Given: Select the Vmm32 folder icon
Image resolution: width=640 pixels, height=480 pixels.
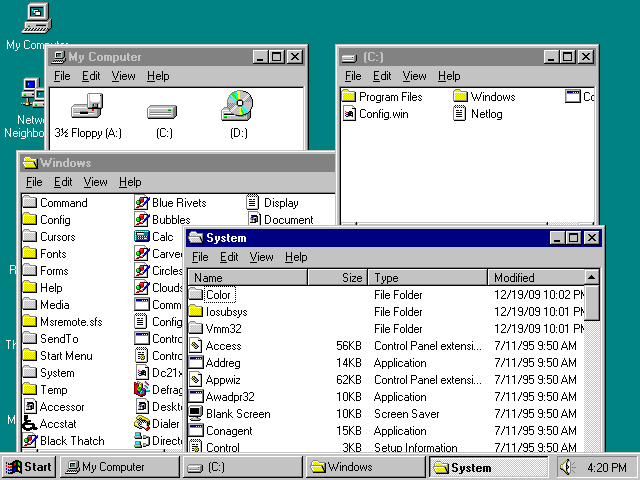Looking at the screenshot, I should pos(196,329).
